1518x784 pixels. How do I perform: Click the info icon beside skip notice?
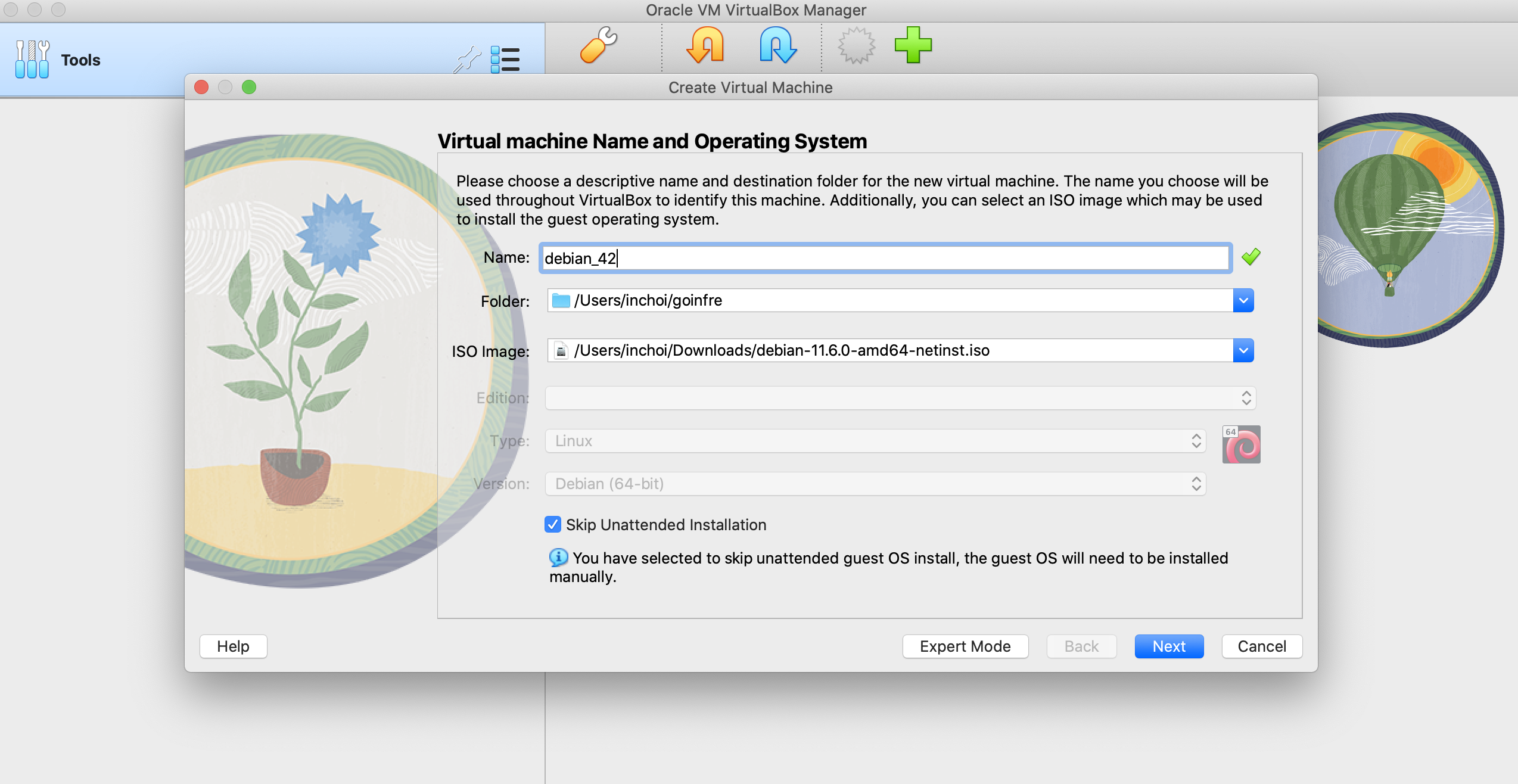pyautogui.click(x=558, y=558)
